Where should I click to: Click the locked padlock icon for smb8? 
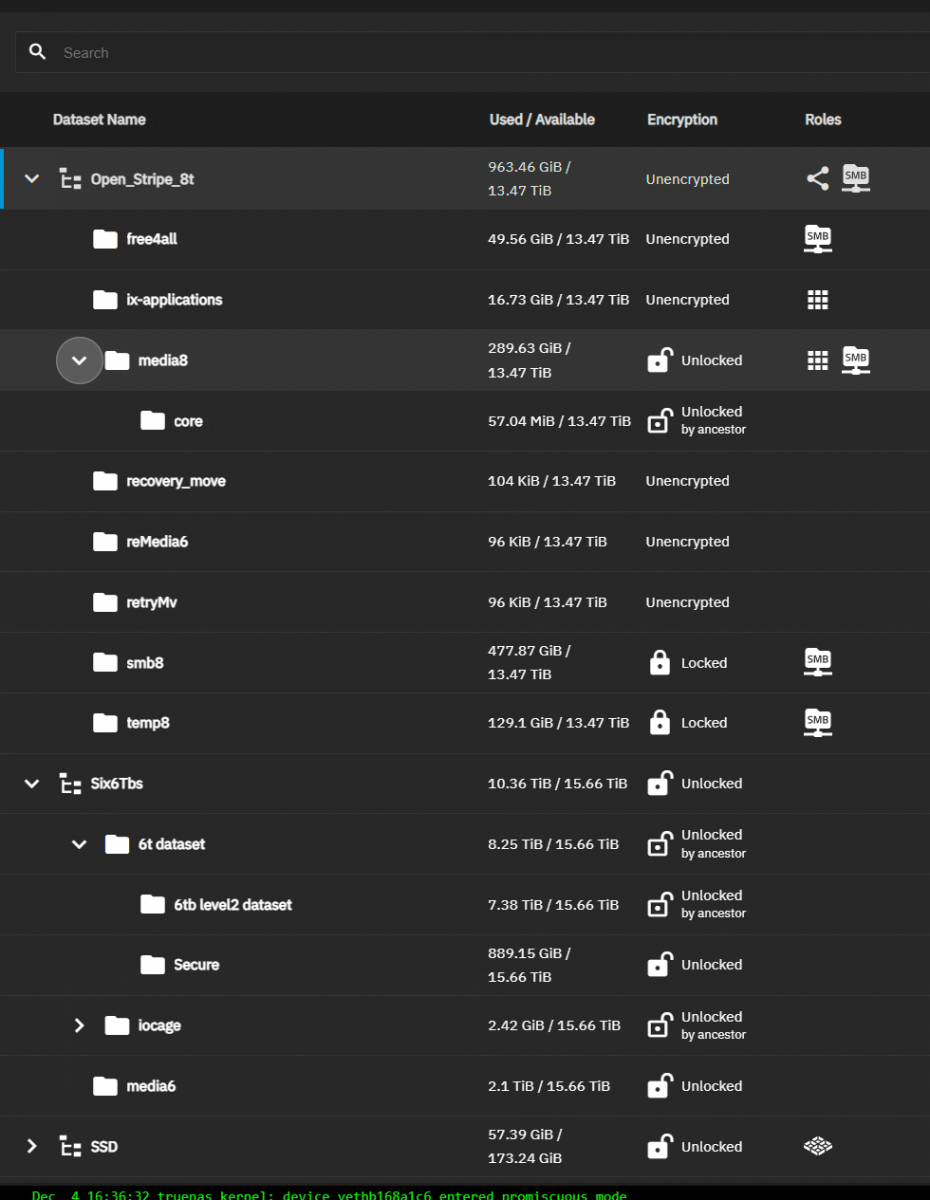(659, 662)
